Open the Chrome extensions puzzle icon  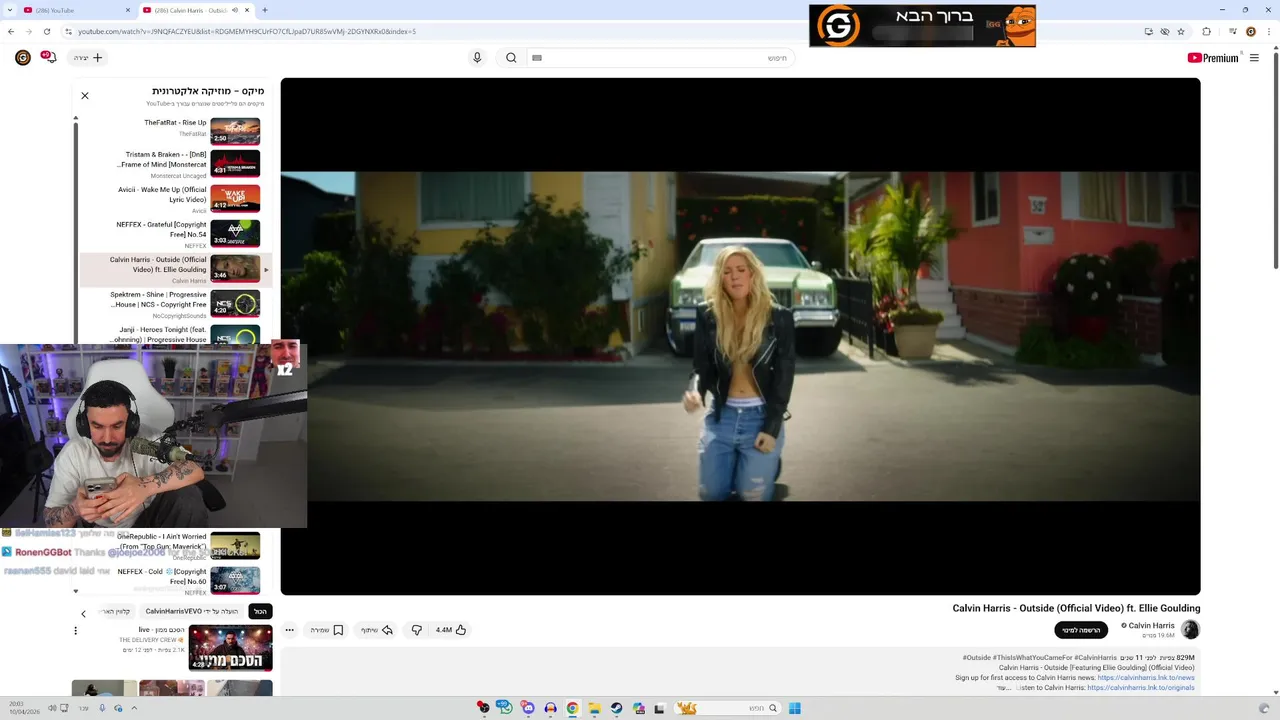1207,31
